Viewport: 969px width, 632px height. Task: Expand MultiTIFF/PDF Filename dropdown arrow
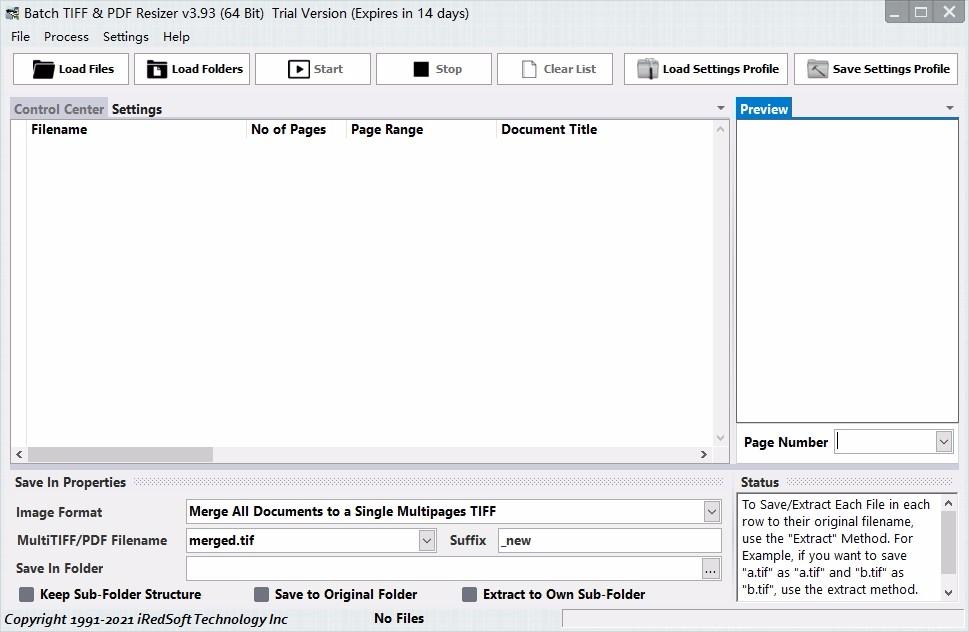pyautogui.click(x=426, y=541)
